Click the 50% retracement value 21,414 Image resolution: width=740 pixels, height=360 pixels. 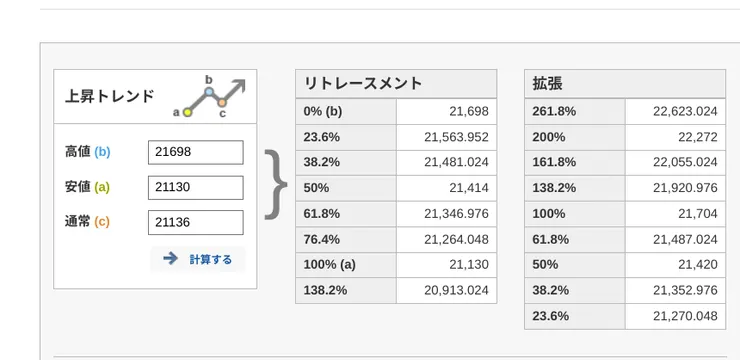pyautogui.click(x=469, y=188)
